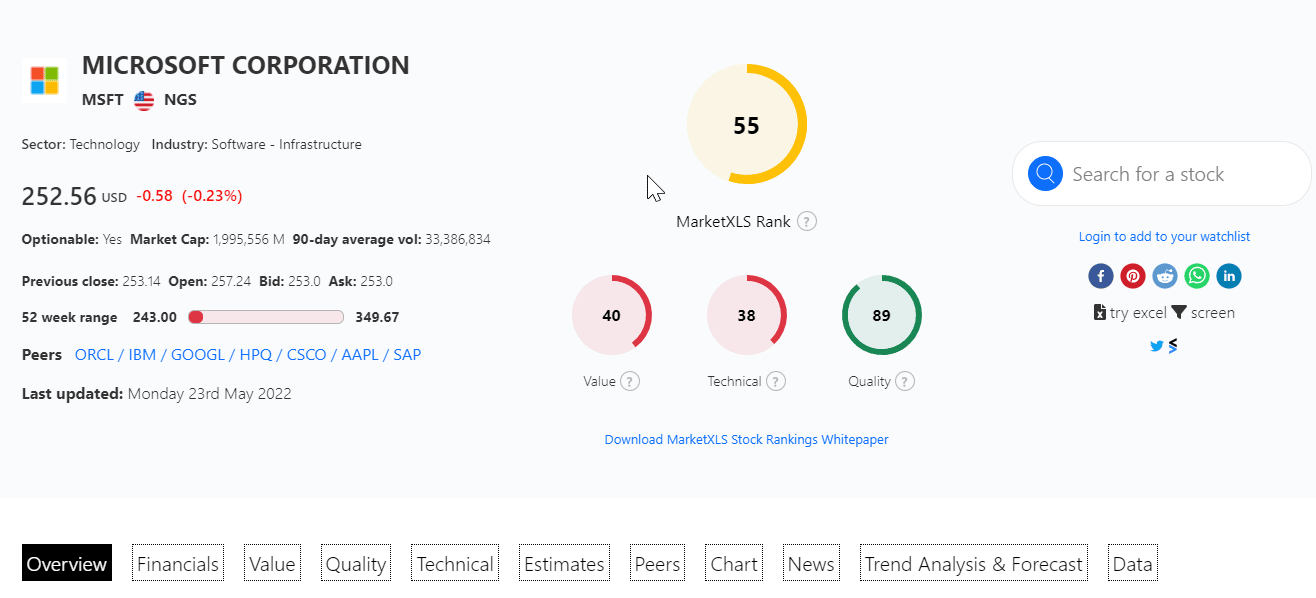The width and height of the screenshot is (1316, 598).
Task: Open the Trend Analysis & Forecast tab
Action: point(974,564)
